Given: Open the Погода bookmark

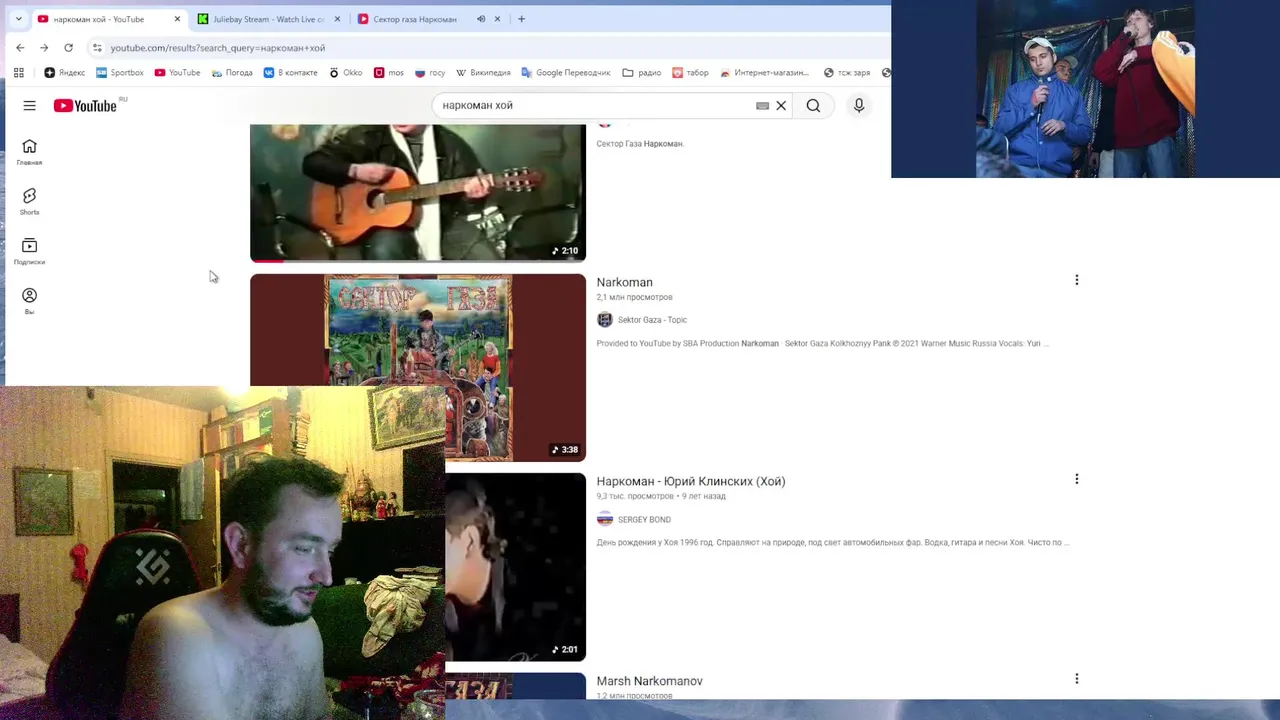Looking at the screenshot, I should point(232,72).
